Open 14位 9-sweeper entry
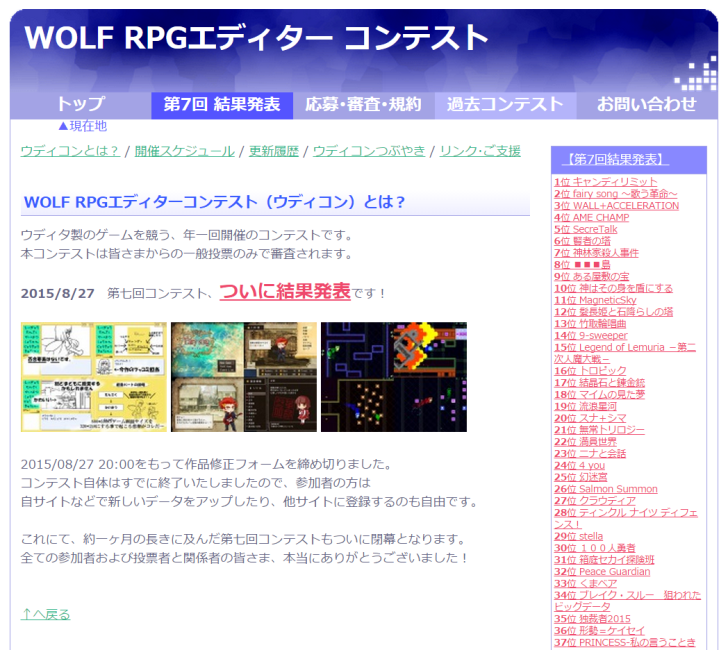This screenshot has height=650, width=728. click(591, 335)
